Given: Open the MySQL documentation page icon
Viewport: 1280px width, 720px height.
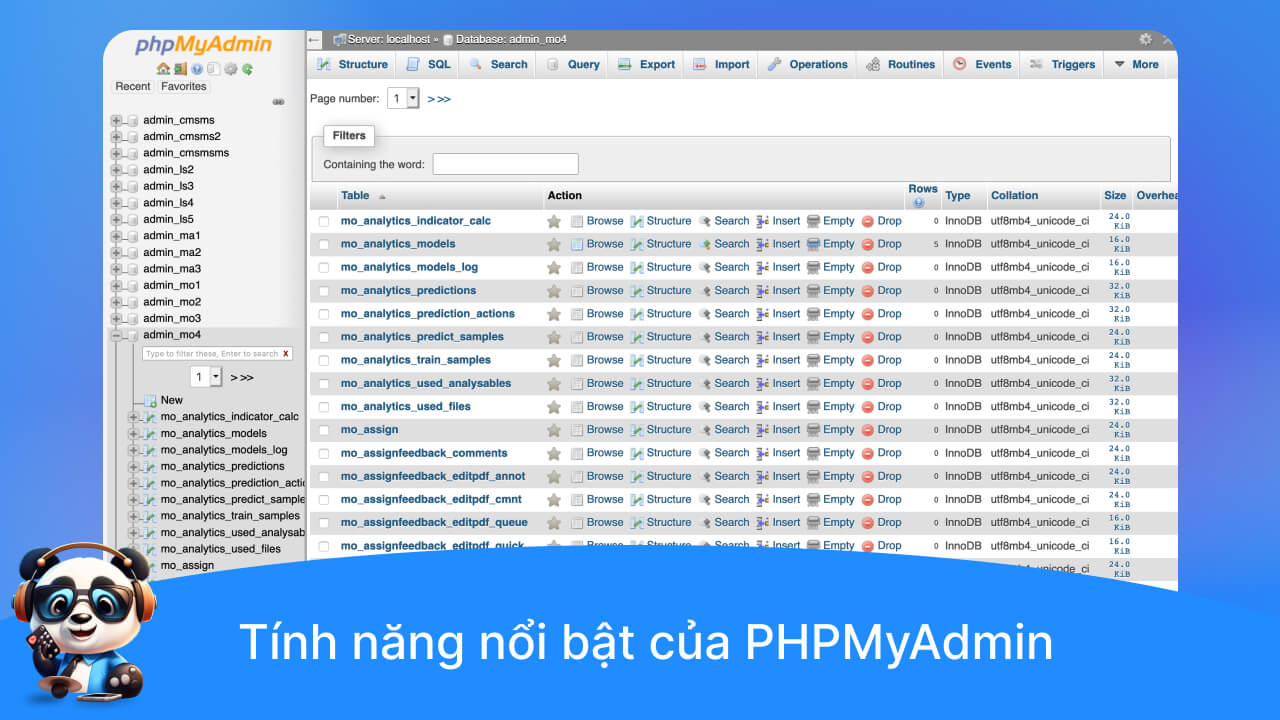Looking at the screenshot, I should coord(213,69).
